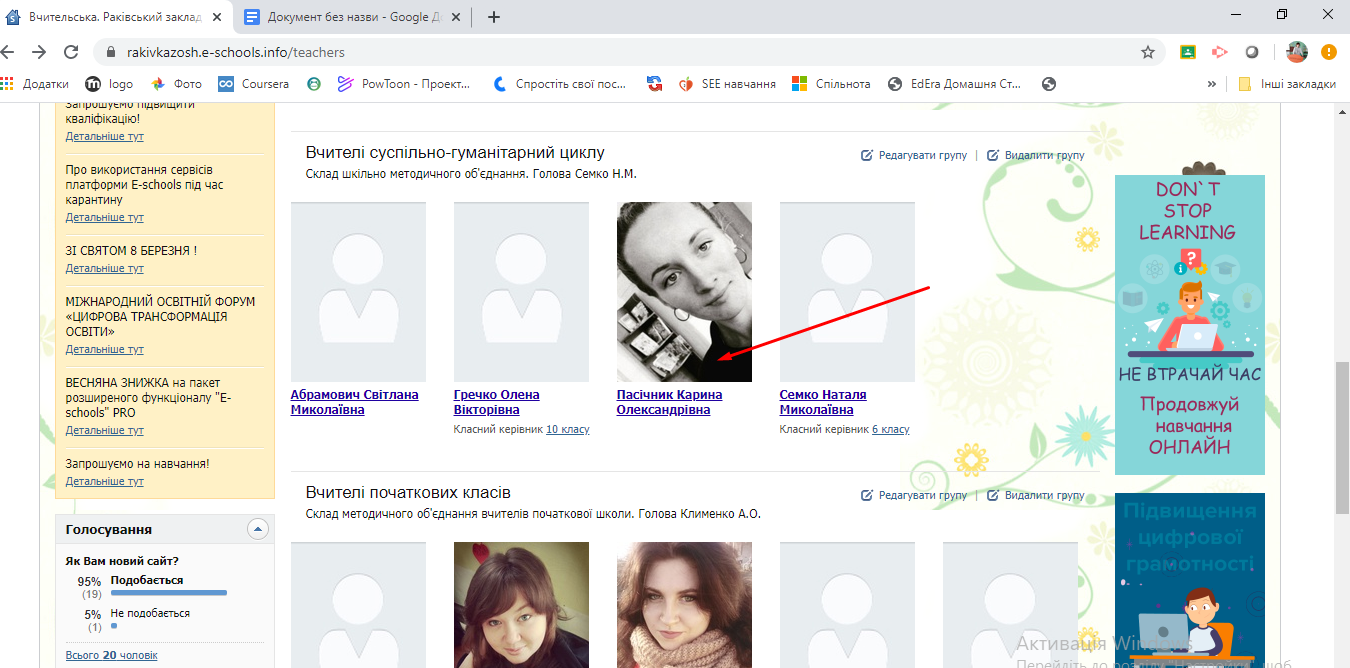Image resolution: width=1350 pixels, height=668 pixels.
Task: Open Chrome update alert menu icon
Action: coord(1328,52)
